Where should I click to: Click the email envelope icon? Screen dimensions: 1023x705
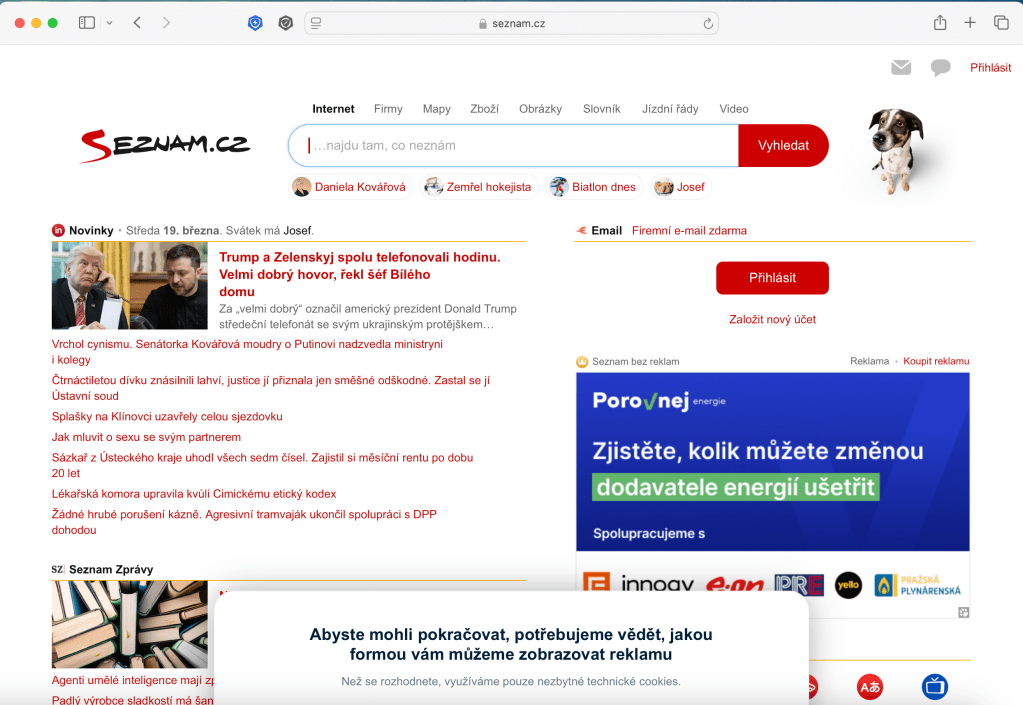[x=901, y=68]
